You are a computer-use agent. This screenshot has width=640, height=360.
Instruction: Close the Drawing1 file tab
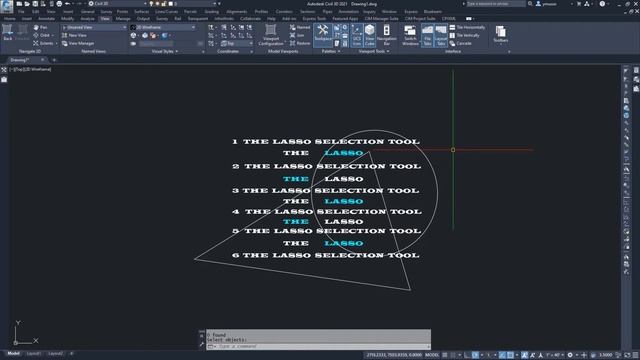(42, 60)
